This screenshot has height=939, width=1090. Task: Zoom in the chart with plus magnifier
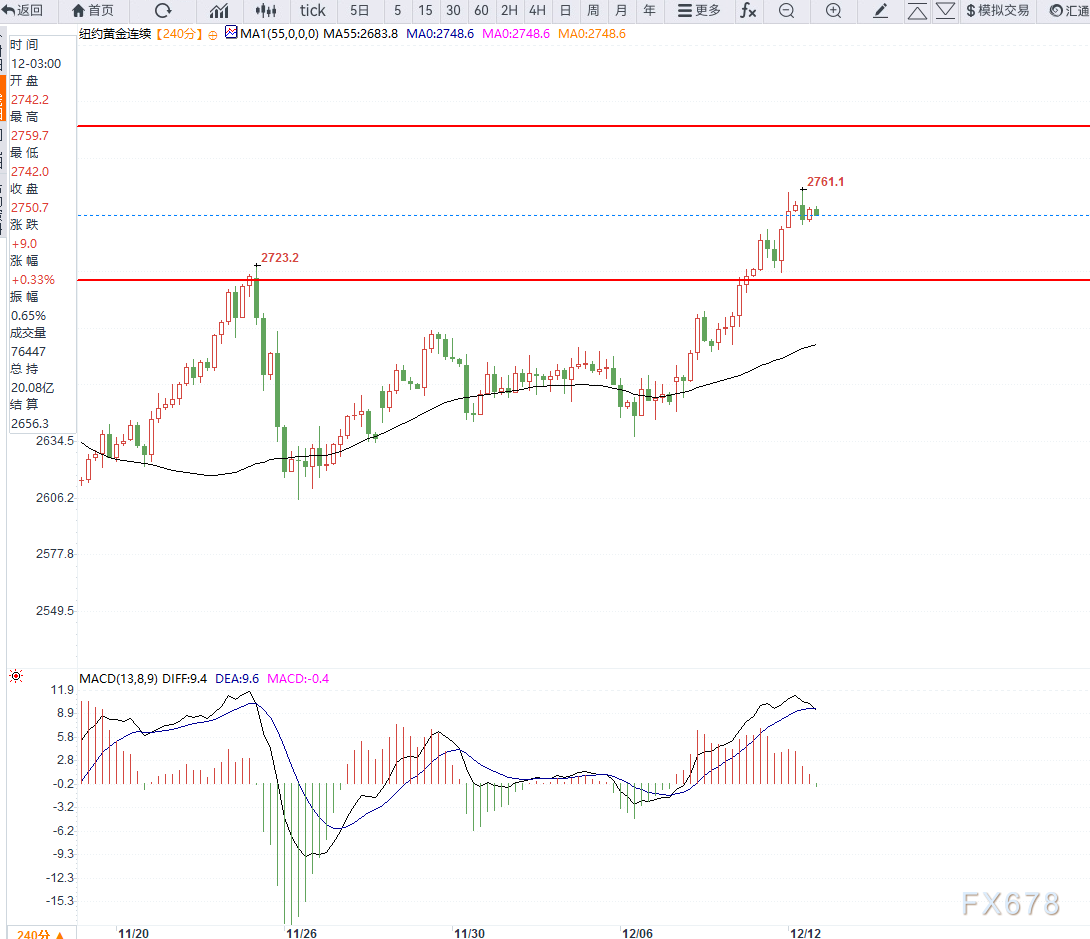pos(833,11)
